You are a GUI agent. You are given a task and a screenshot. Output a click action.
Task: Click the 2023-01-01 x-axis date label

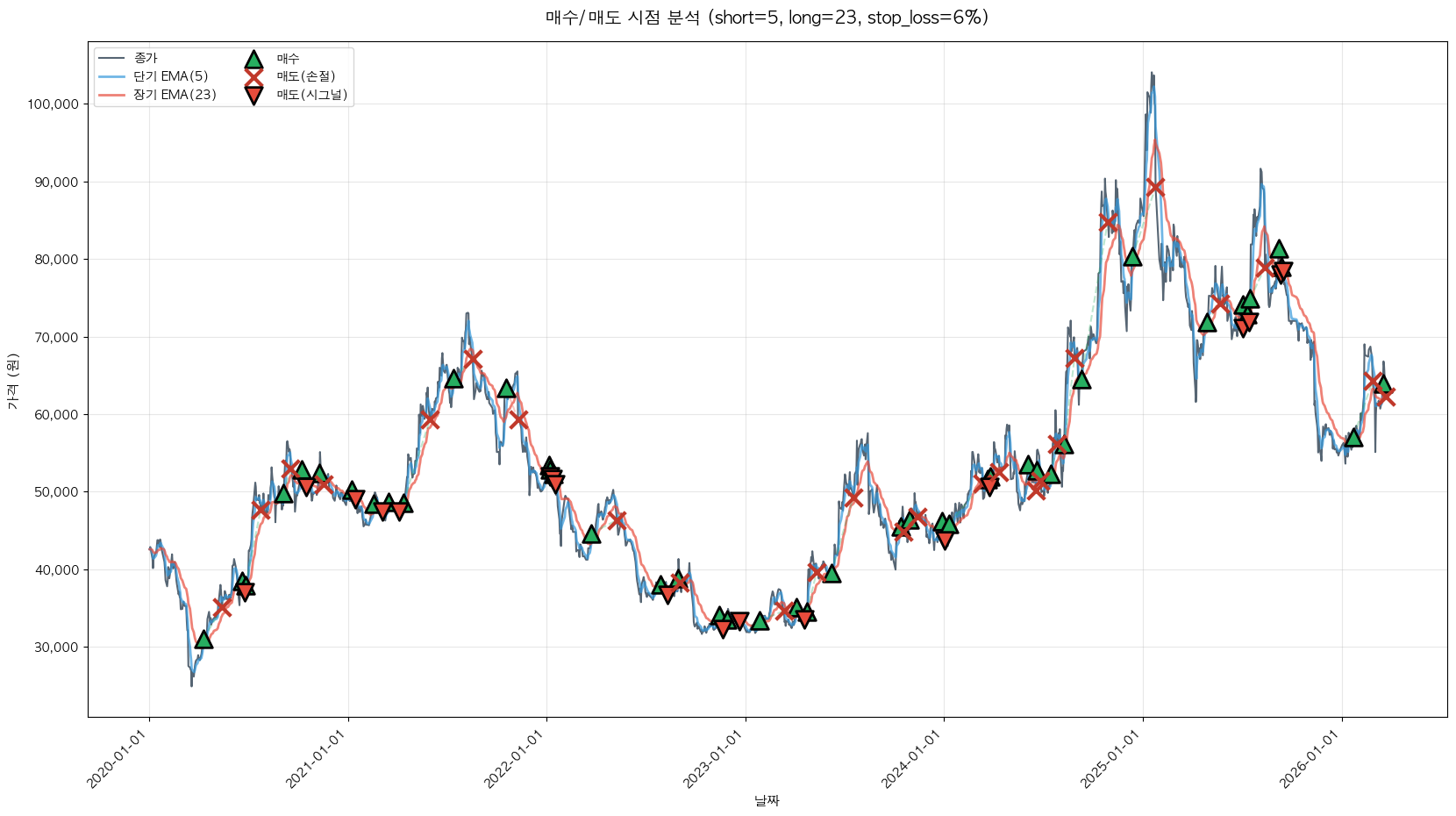tap(713, 760)
